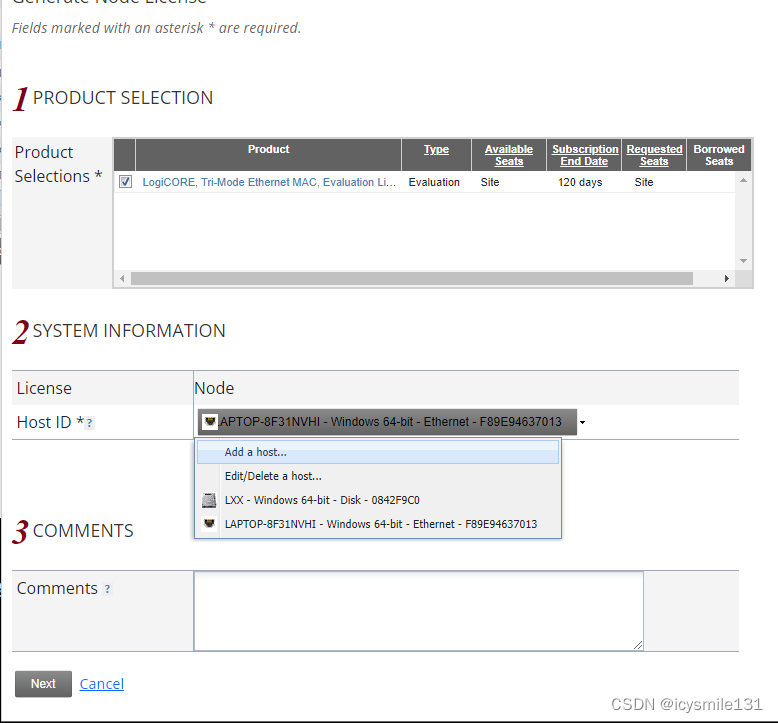This screenshot has height=723, width=778.
Task: Click 'Site' under Available Seats
Action: [x=490, y=182]
